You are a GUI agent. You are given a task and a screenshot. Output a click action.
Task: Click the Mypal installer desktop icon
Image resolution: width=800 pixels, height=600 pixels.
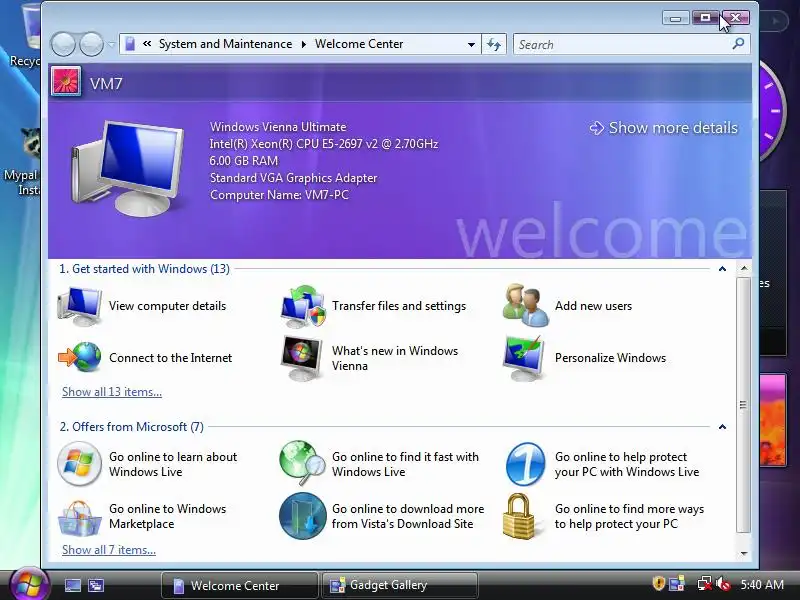23,162
